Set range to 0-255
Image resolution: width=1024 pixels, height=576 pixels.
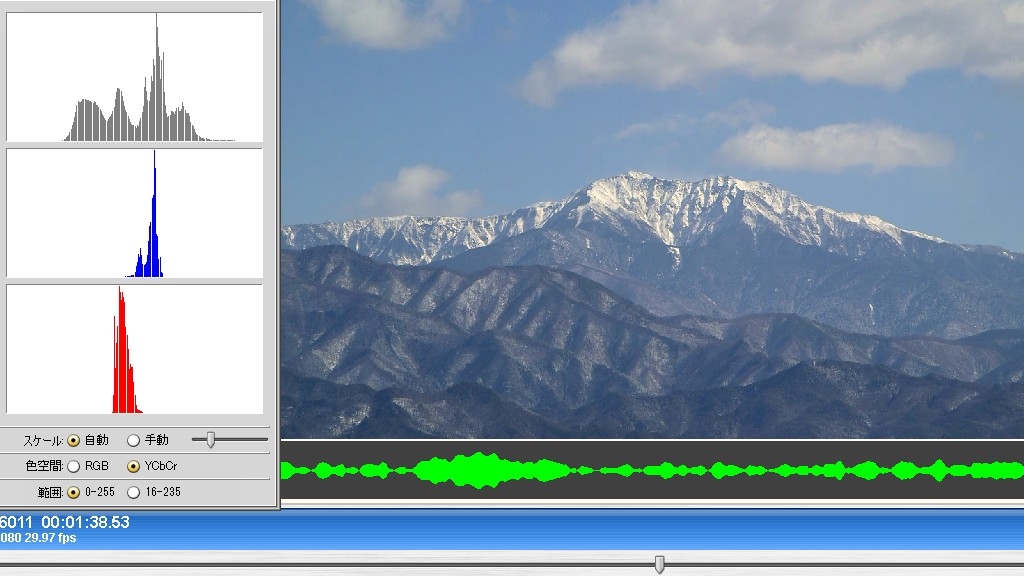74,492
